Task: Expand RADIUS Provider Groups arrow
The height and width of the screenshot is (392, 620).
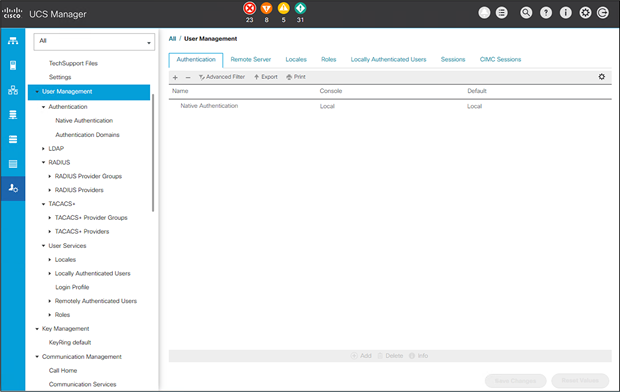Action: point(50,176)
